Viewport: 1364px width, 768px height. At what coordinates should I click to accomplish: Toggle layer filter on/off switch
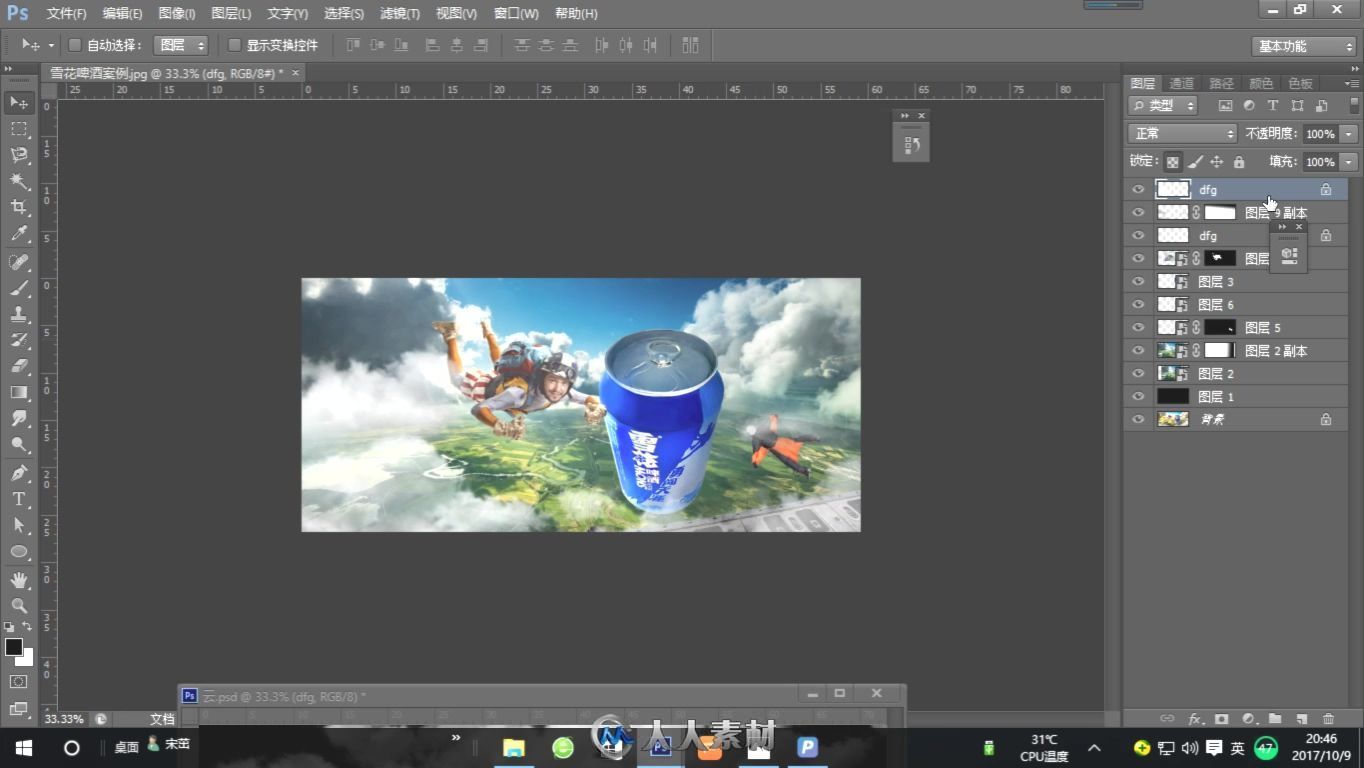pyautogui.click(x=1355, y=104)
